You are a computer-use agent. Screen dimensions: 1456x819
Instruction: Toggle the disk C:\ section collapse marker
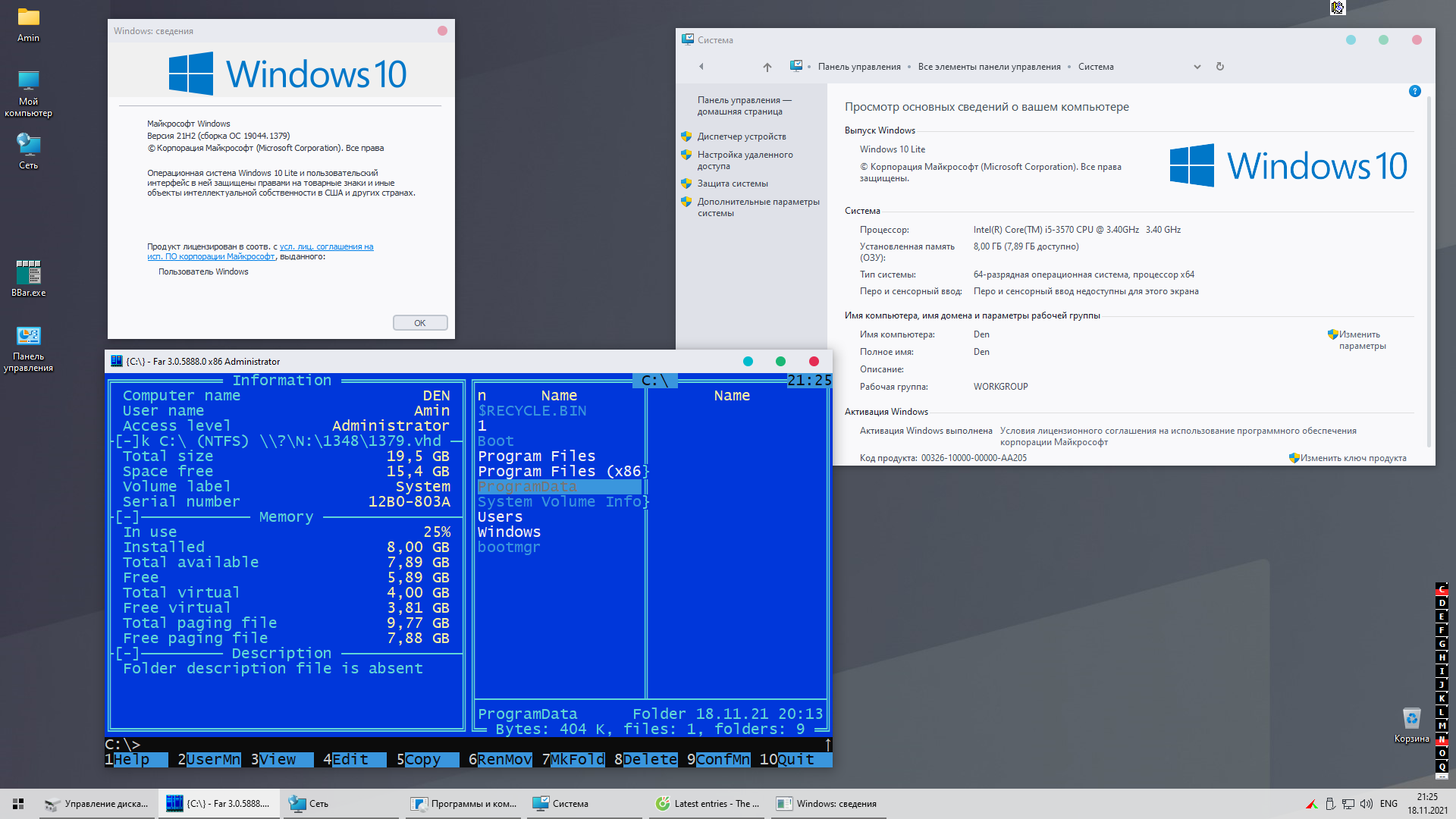127,441
